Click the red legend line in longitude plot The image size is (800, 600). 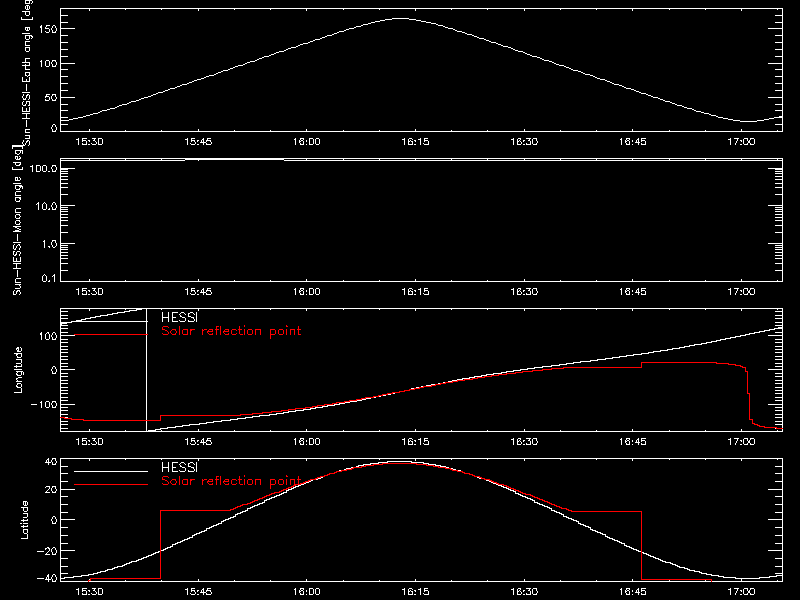(x=111, y=335)
